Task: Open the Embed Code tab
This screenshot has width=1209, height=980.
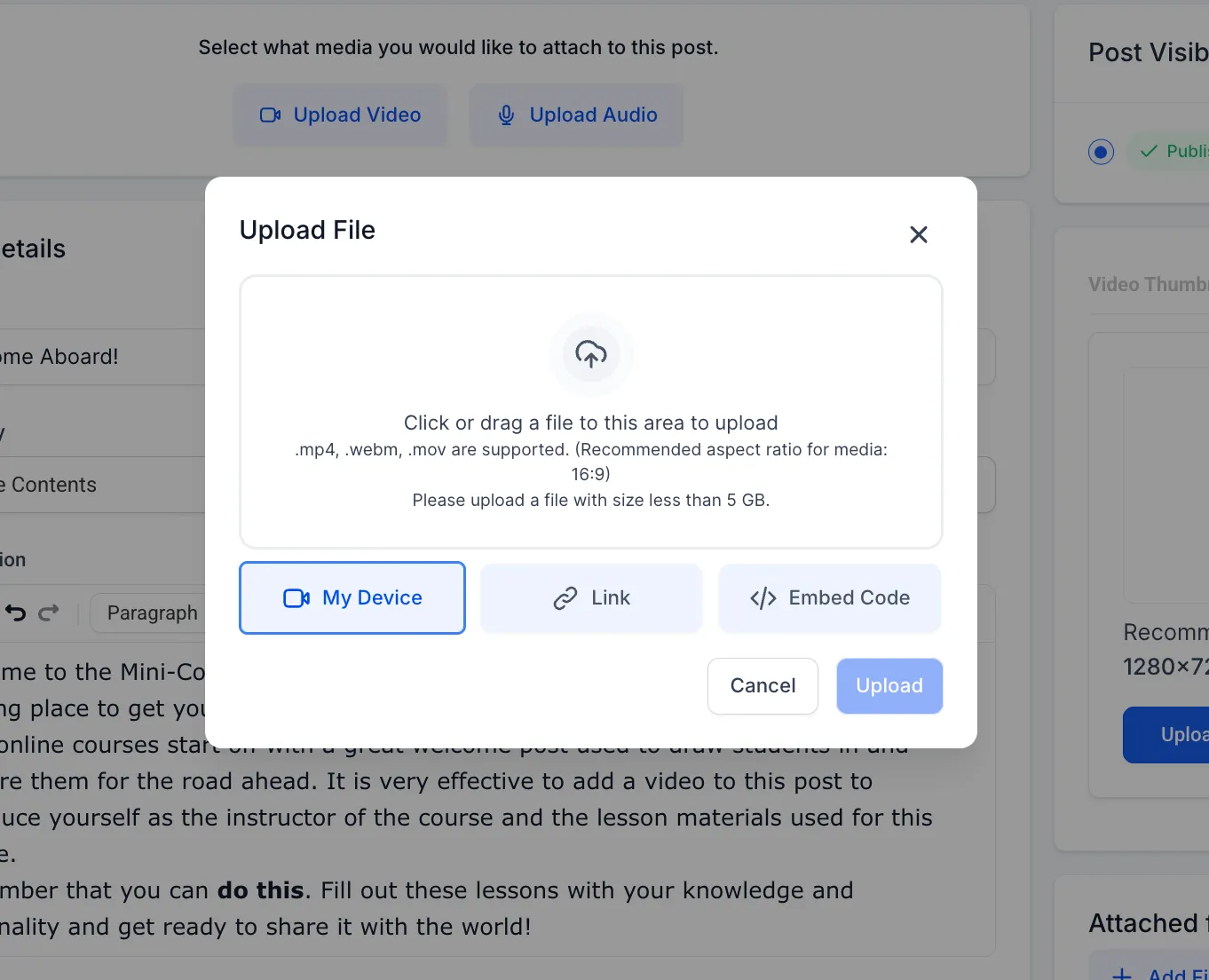Action: tap(830, 598)
